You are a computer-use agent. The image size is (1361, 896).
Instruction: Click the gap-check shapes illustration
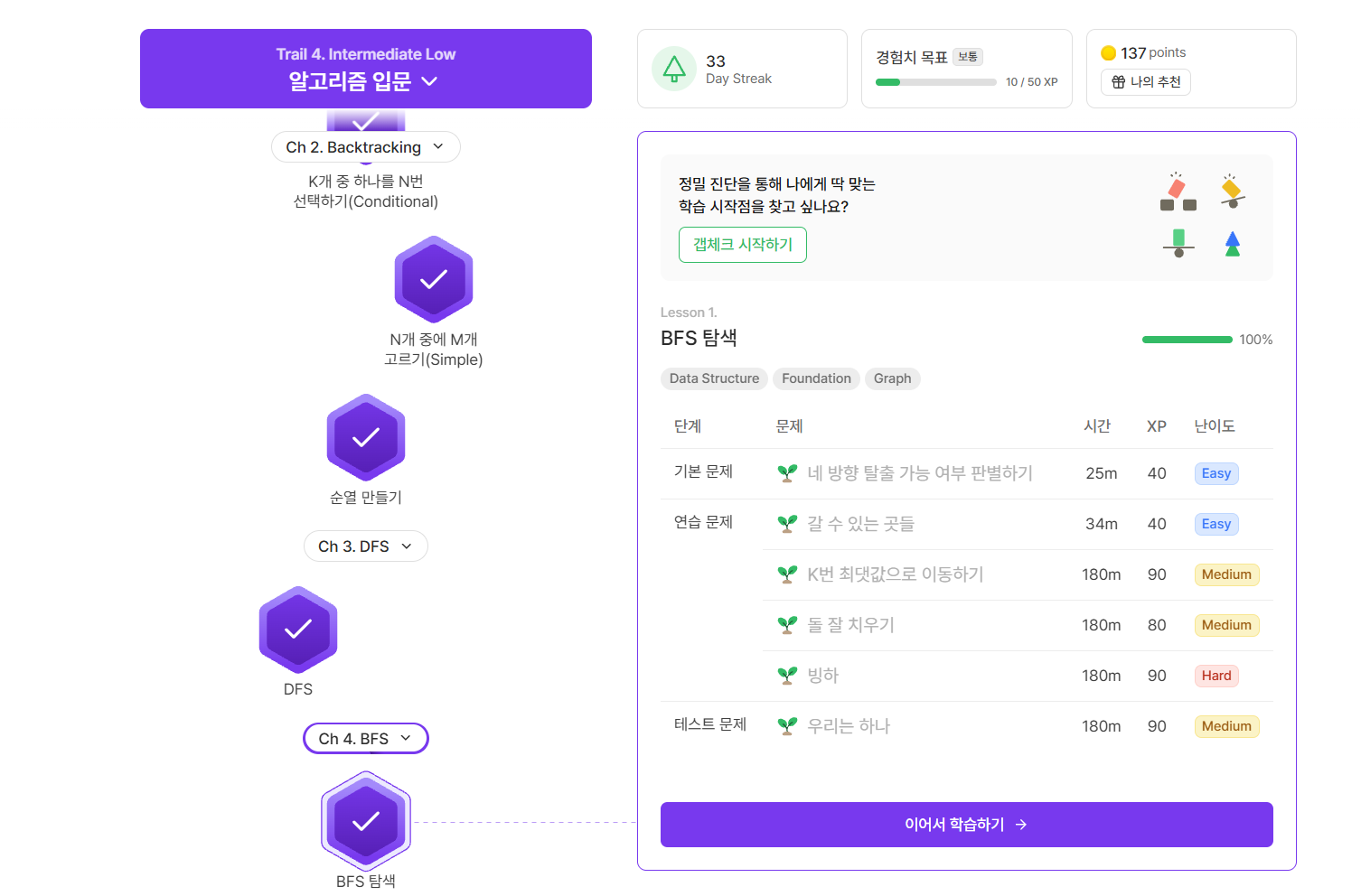pos(1204,215)
